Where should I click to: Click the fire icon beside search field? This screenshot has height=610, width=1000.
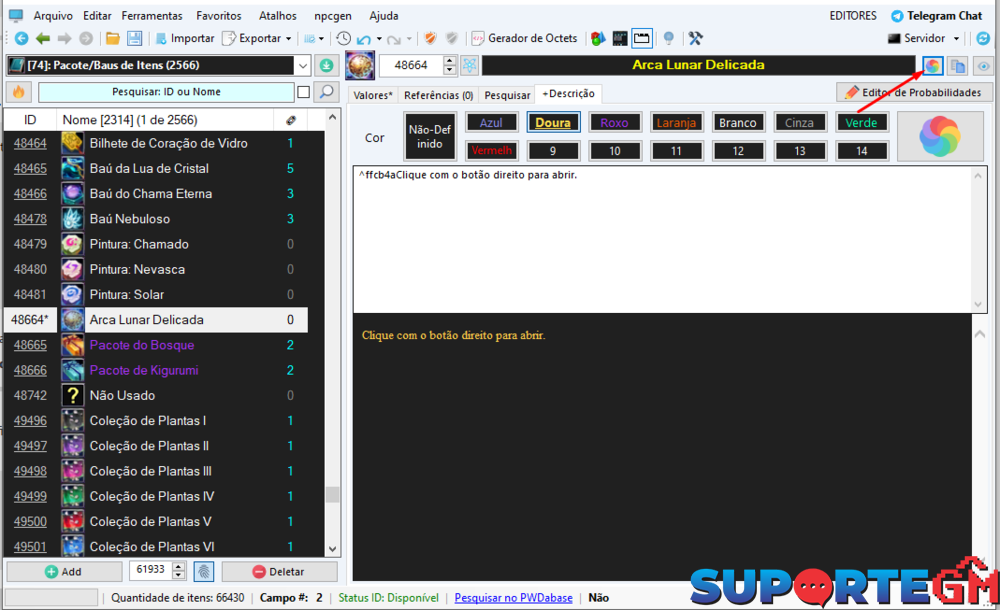tap(18, 92)
